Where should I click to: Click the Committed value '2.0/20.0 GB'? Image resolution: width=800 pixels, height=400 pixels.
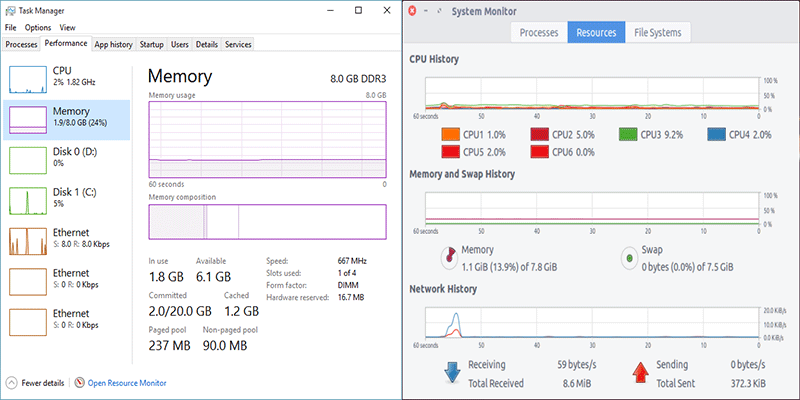click(x=180, y=311)
